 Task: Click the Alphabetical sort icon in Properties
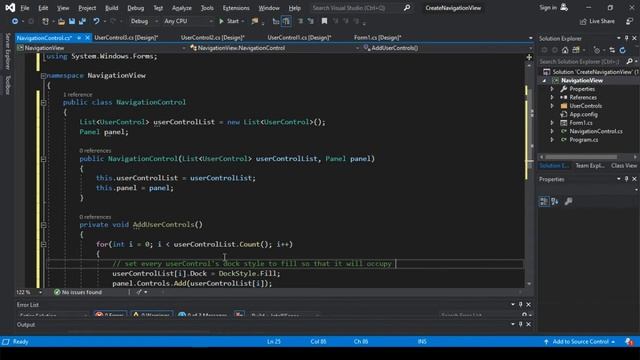coord(555,201)
